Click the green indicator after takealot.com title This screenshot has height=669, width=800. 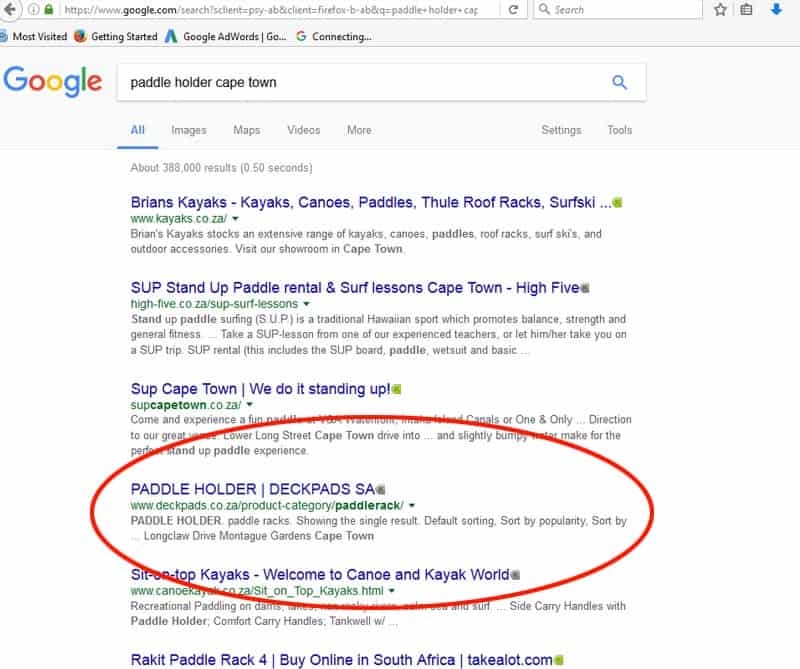click(x=559, y=660)
